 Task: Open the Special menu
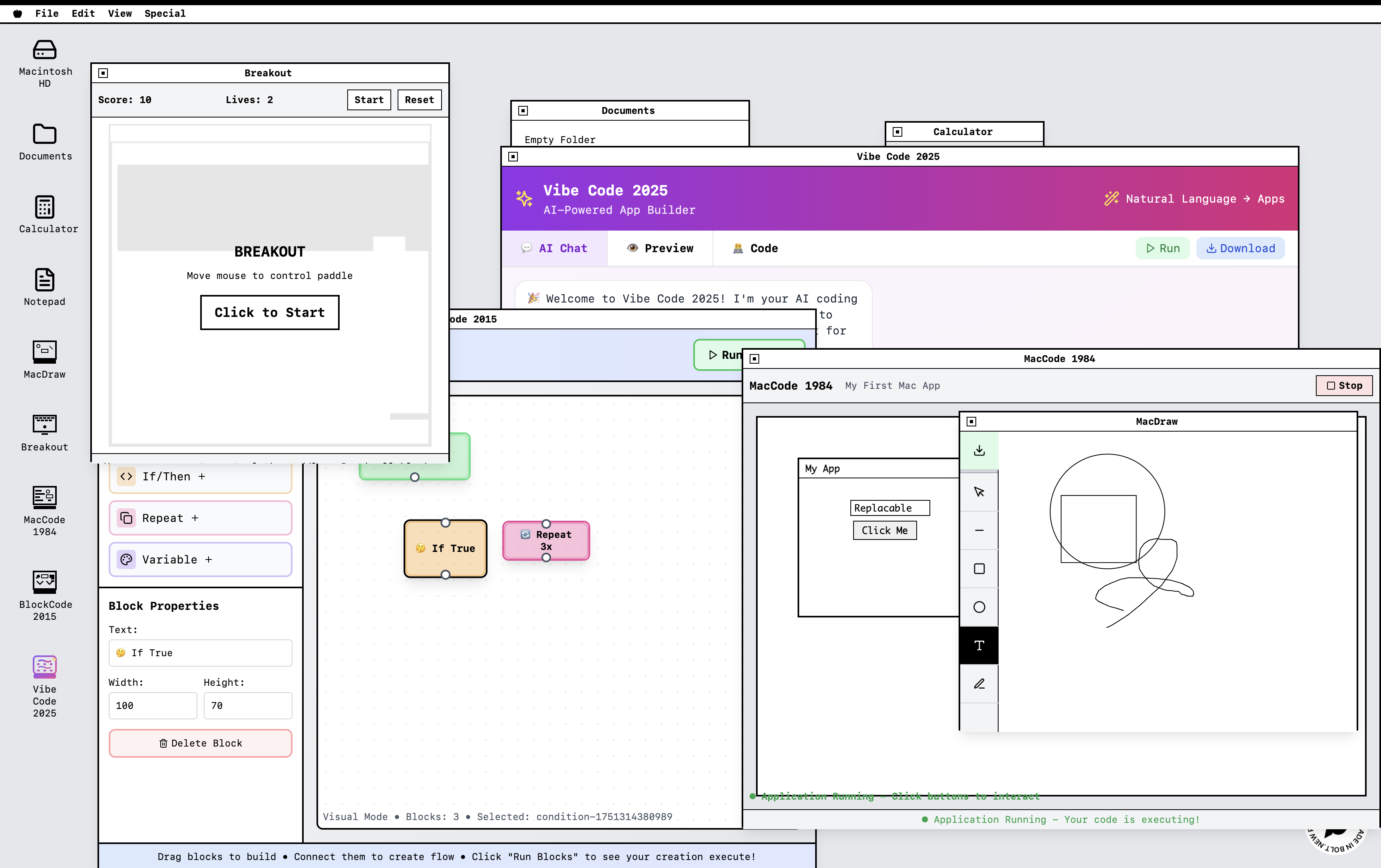coord(165,13)
